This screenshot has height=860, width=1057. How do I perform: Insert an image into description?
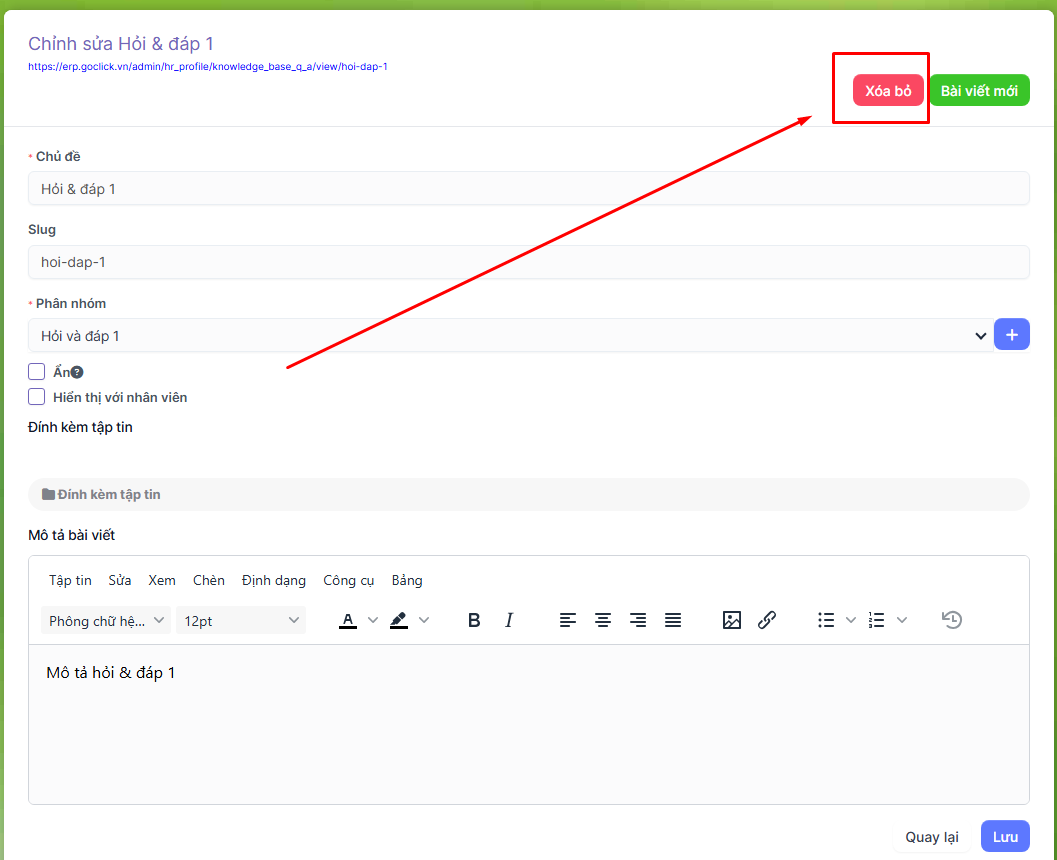pyautogui.click(x=732, y=620)
